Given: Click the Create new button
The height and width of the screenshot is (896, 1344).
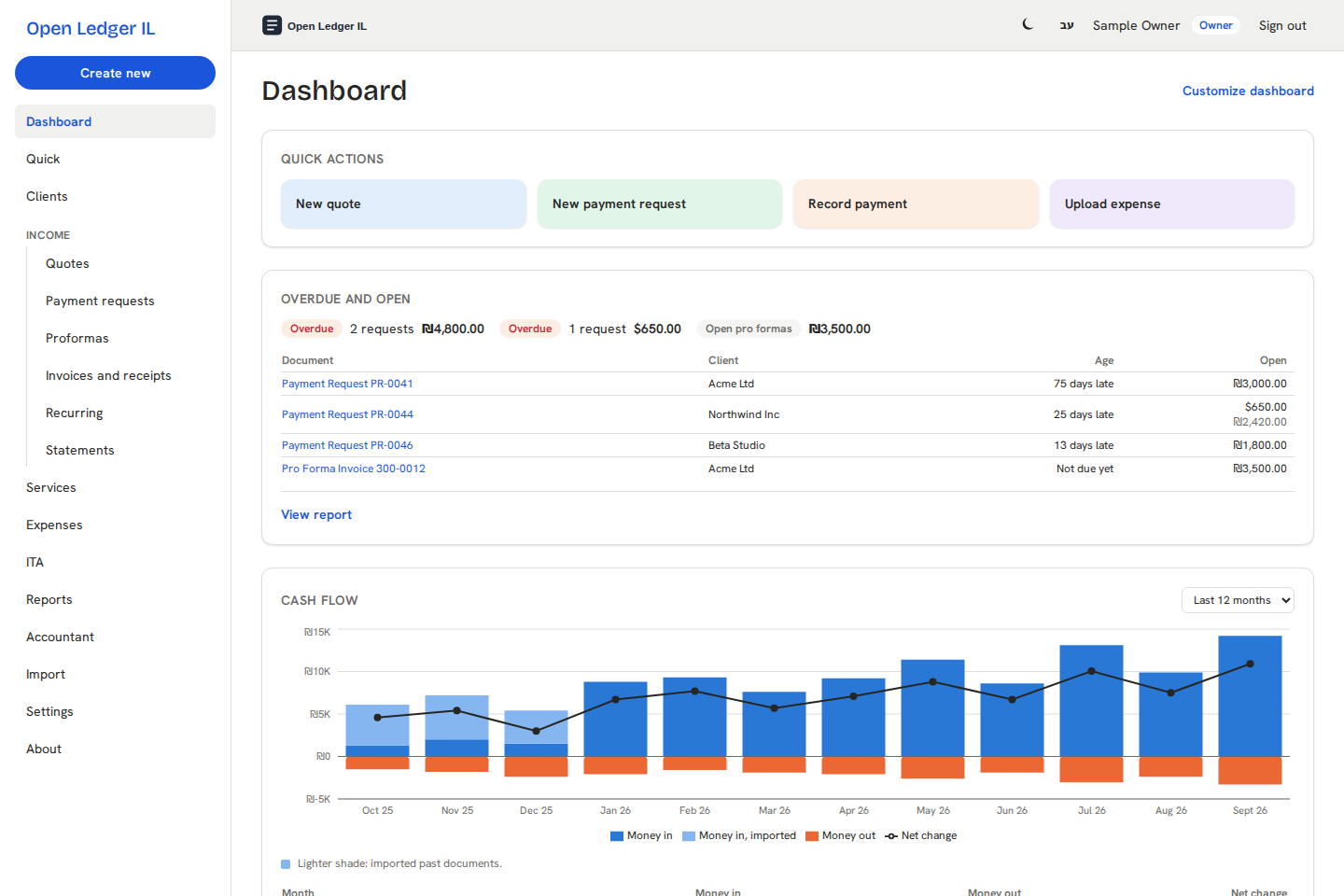Looking at the screenshot, I should [x=115, y=73].
